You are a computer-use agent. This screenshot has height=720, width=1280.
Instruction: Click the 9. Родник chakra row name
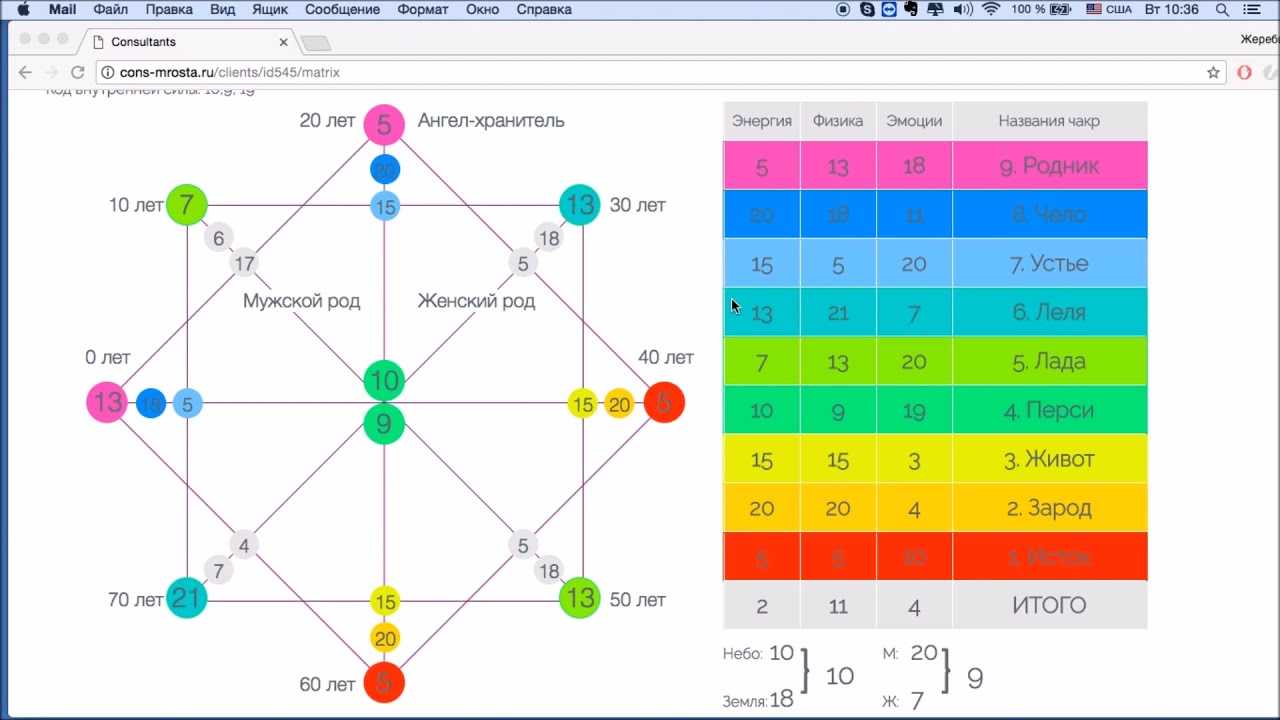pyautogui.click(x=1049, y=166)
